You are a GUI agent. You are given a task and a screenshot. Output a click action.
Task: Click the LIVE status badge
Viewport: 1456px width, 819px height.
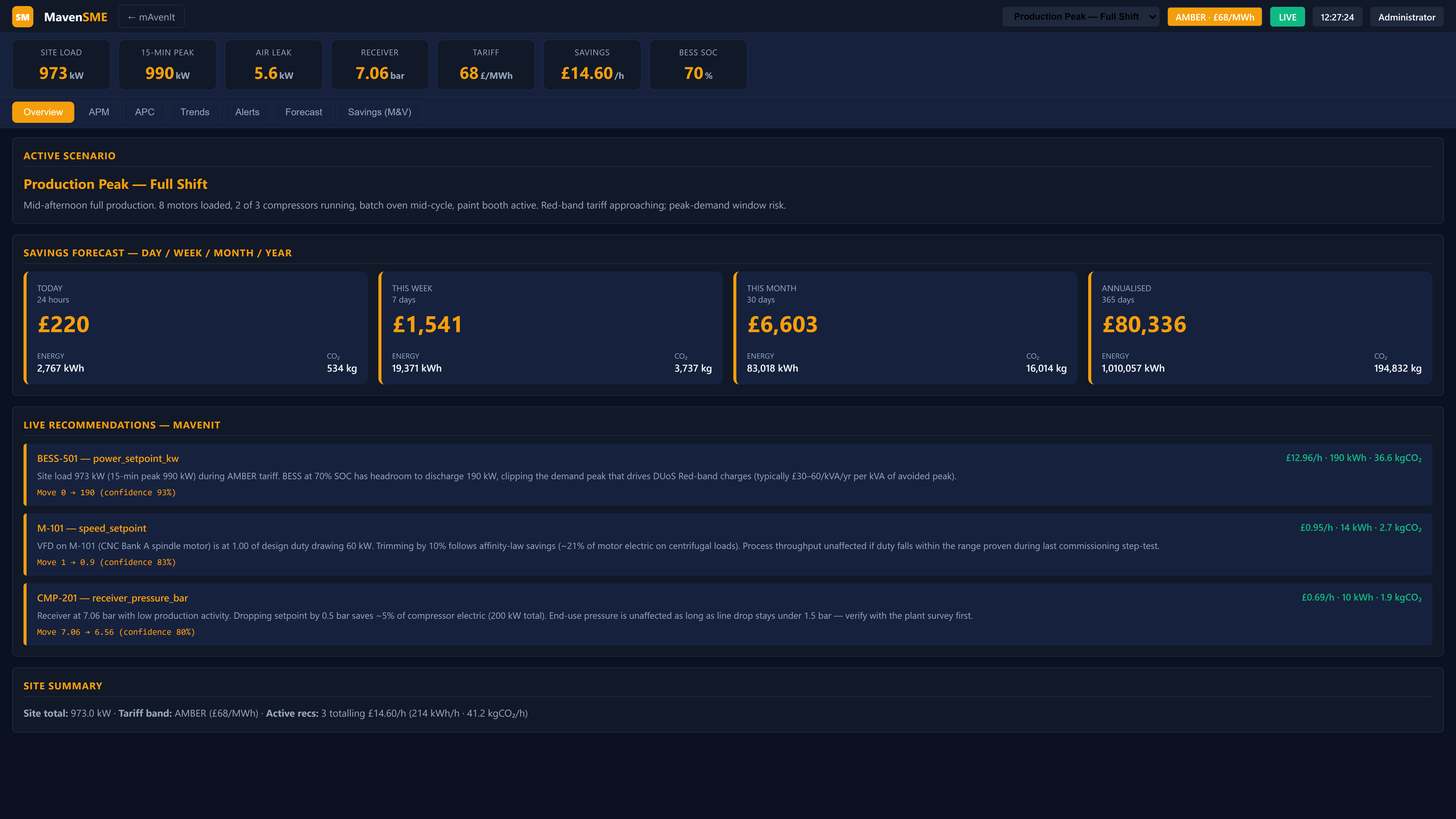click(x=1288, y=17)
